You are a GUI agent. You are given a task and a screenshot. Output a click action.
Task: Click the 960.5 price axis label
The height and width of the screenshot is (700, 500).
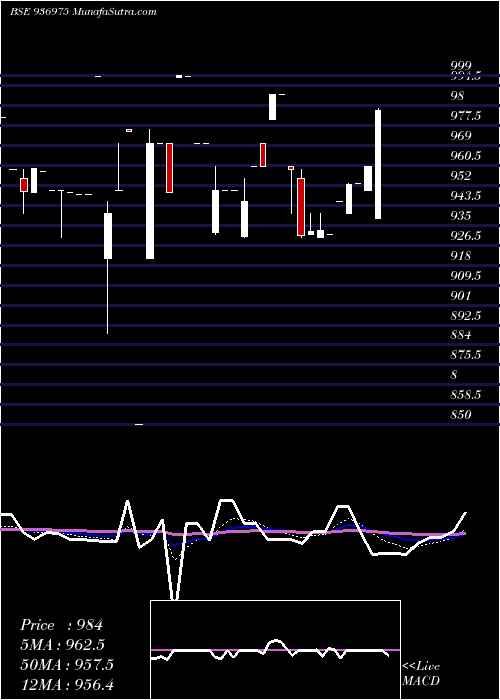(x=466, y=156)
